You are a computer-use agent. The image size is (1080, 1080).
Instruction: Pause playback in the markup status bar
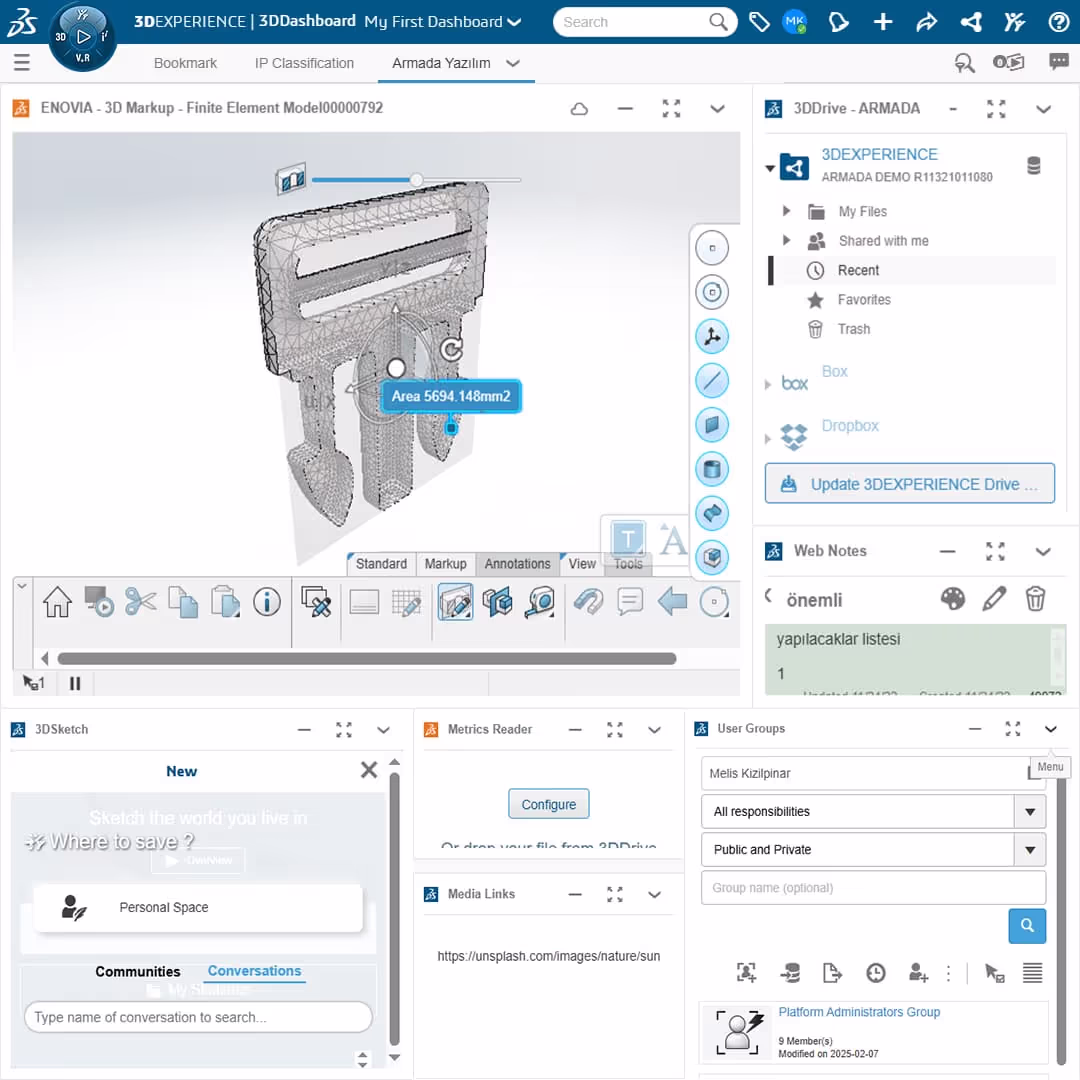point(75,683)
